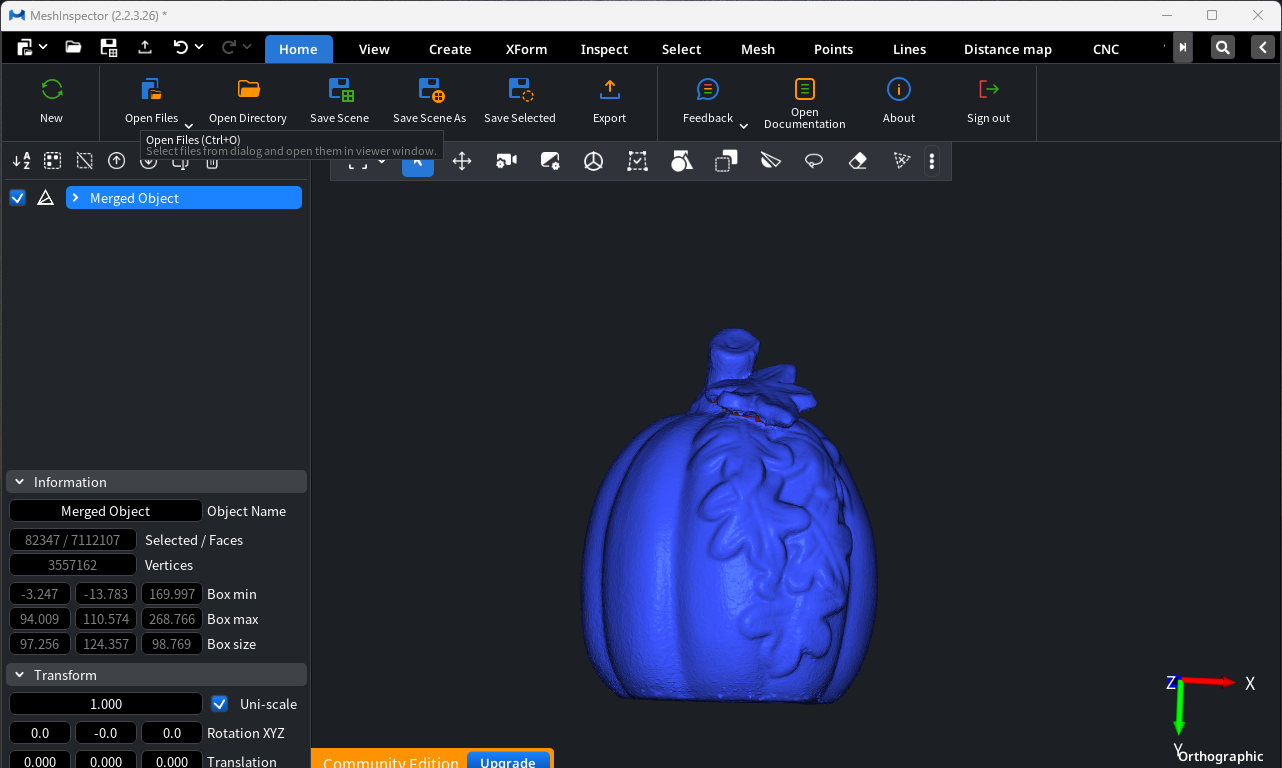Activate the move/transform tool

pyautogui.click(x=462, y=161)
